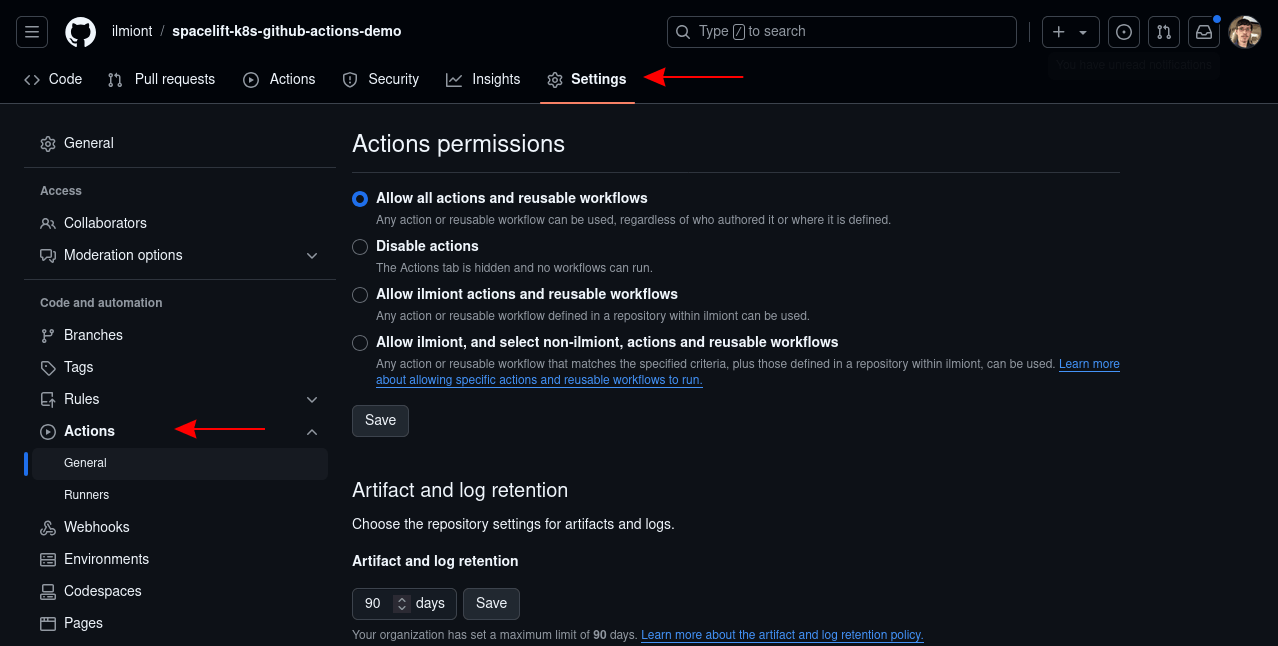Open the notifications inbox icon

click(x=1204, y=32)
